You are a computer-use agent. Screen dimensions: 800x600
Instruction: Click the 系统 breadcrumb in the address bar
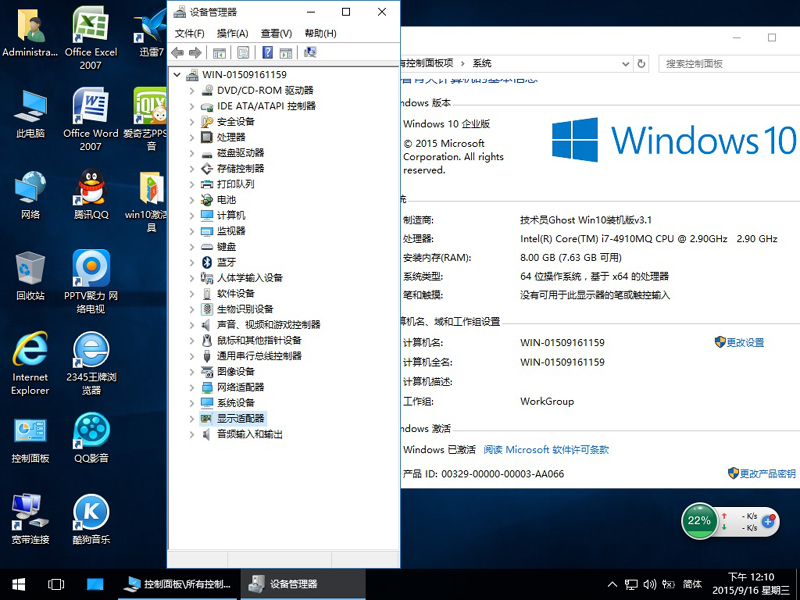[482, 63]
